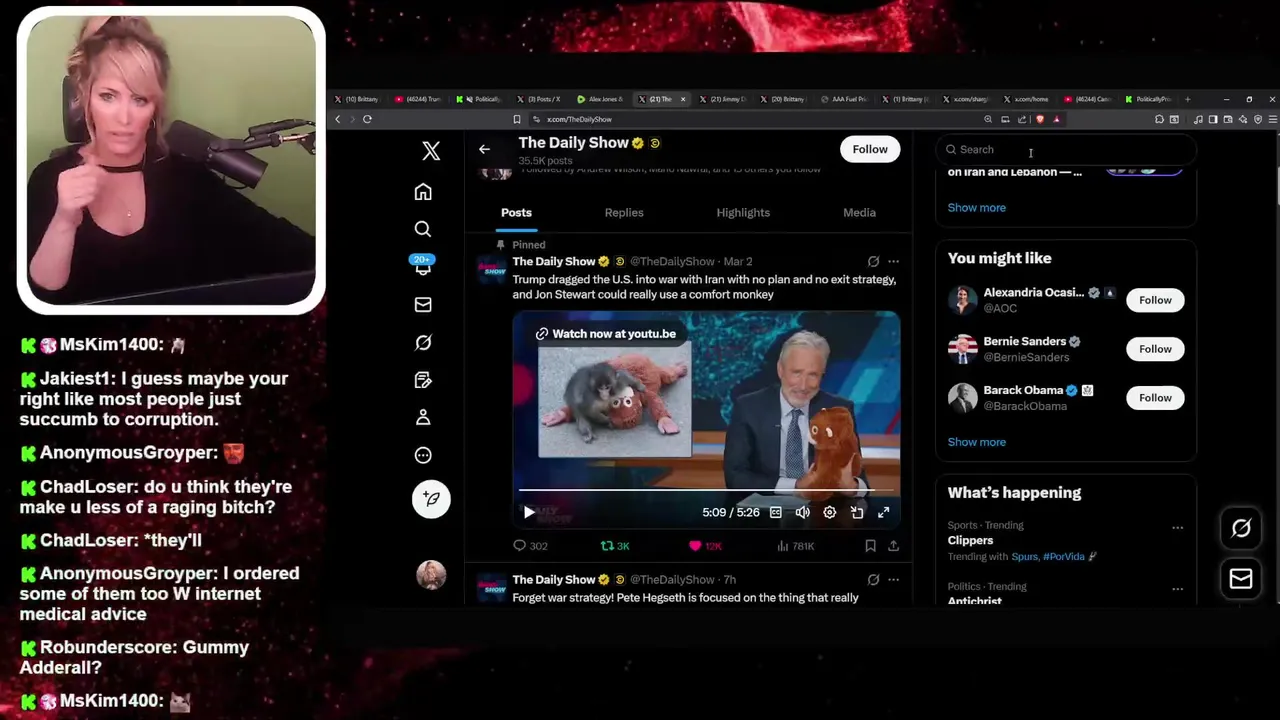1280x720 pixels.
Task: Follow The Daily Show
Action: [870, 149]
